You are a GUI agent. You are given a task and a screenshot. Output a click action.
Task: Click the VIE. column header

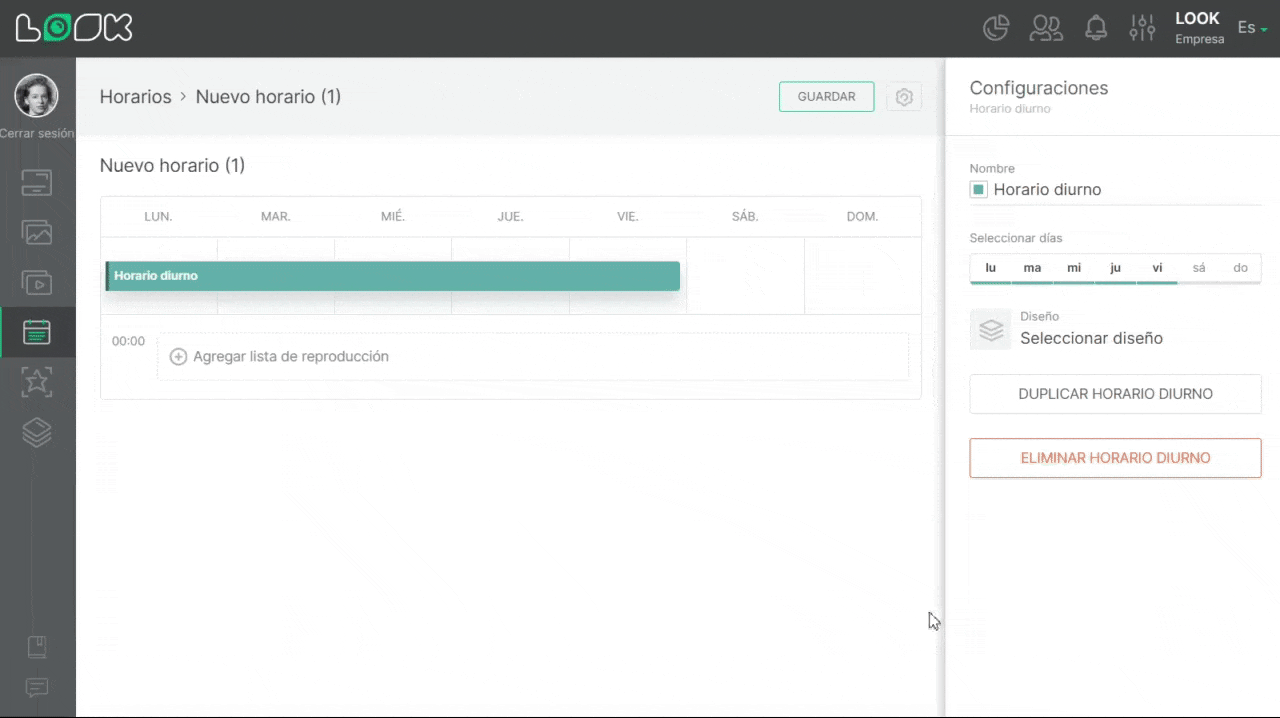pyautogui.click(x=628, y=216)
